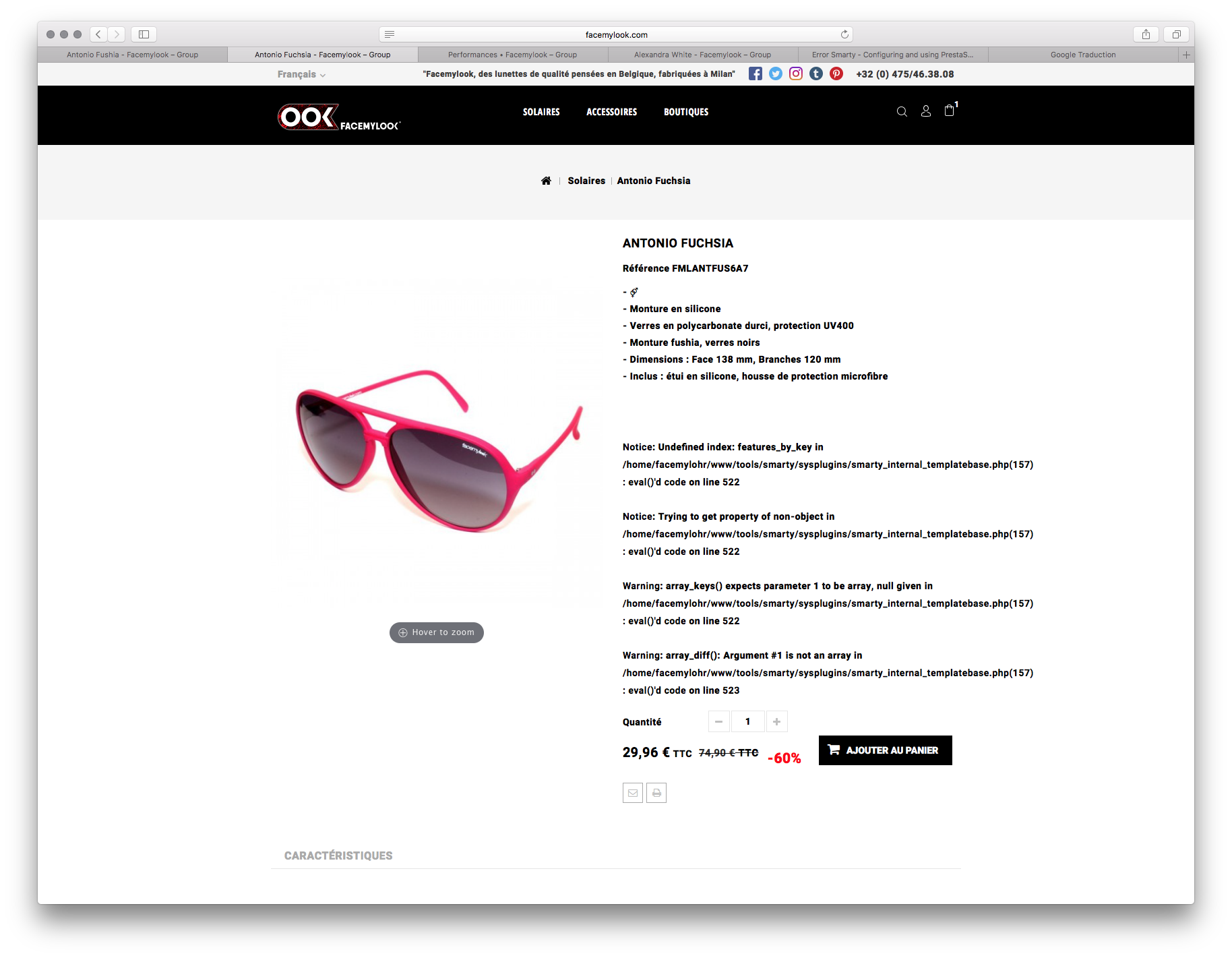Click the quantity input field
Viewport: 1232px width, 958px height.
click(x=747, y=721)
